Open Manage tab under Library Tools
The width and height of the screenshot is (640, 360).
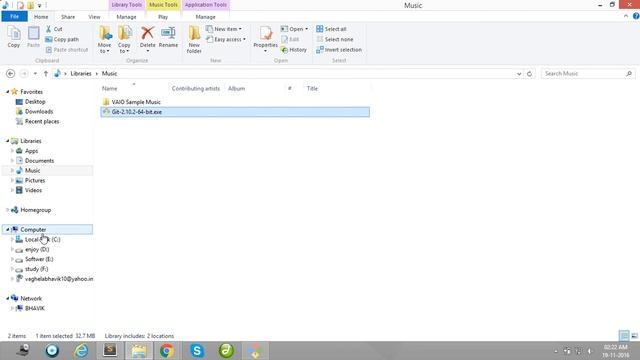pyautogui.click(x=126, y=17)
